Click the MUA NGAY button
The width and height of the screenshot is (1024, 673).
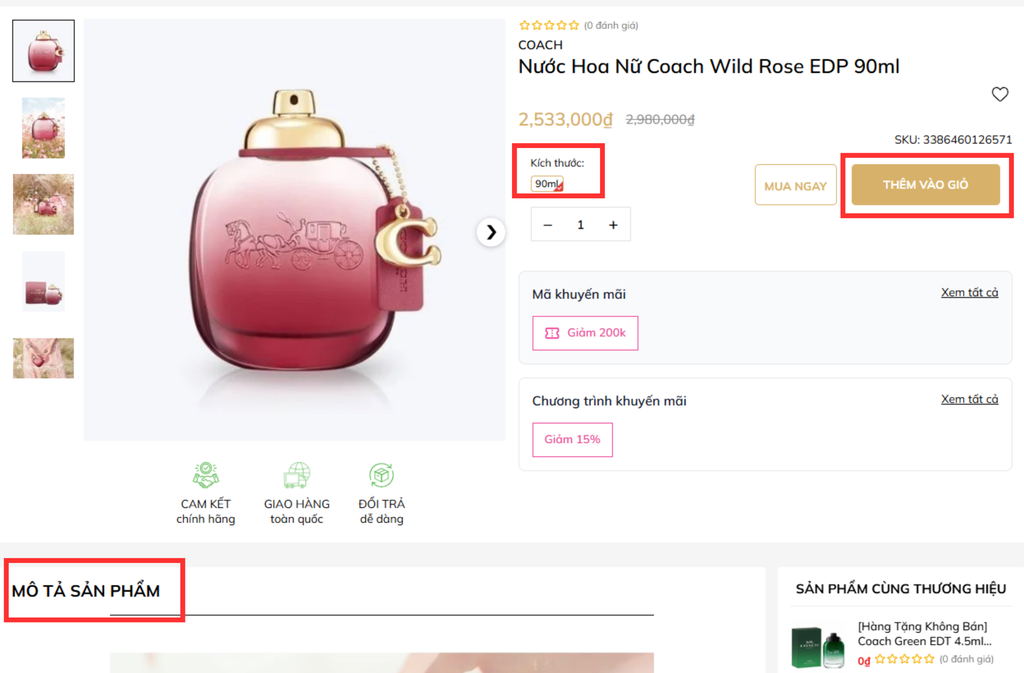795,186
